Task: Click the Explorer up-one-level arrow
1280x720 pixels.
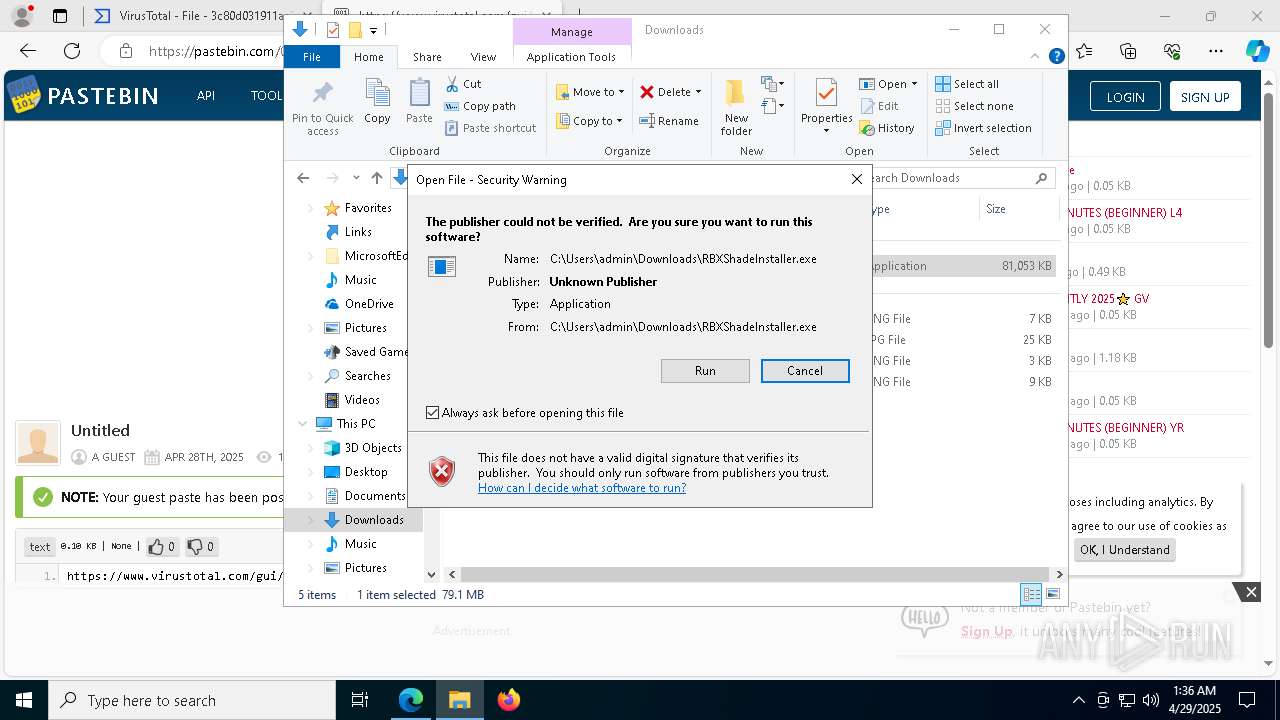Action: (376, 178)
